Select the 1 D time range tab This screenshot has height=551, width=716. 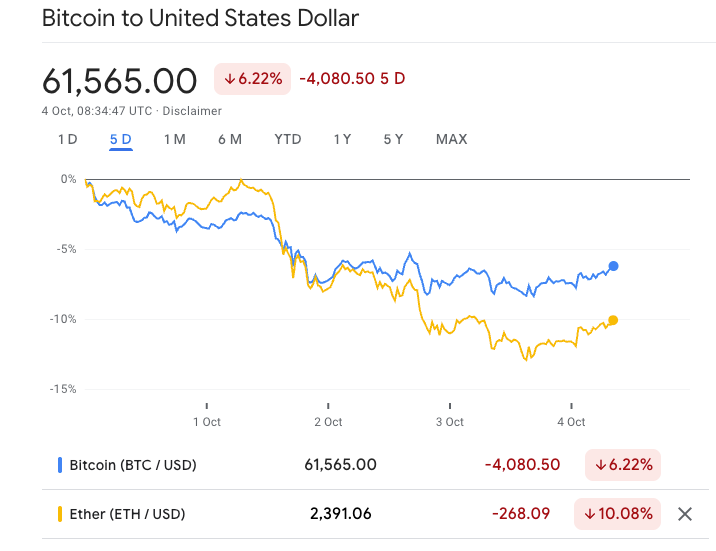click(x=67, y=139)
